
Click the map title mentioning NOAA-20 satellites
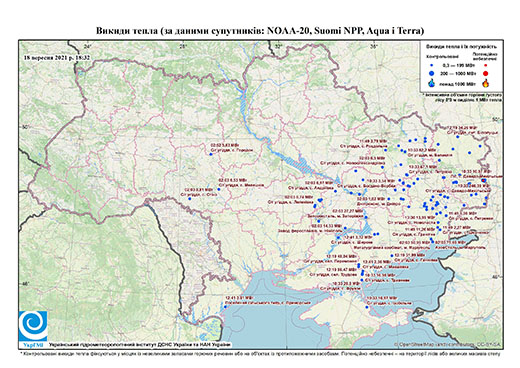coord(260,31)
